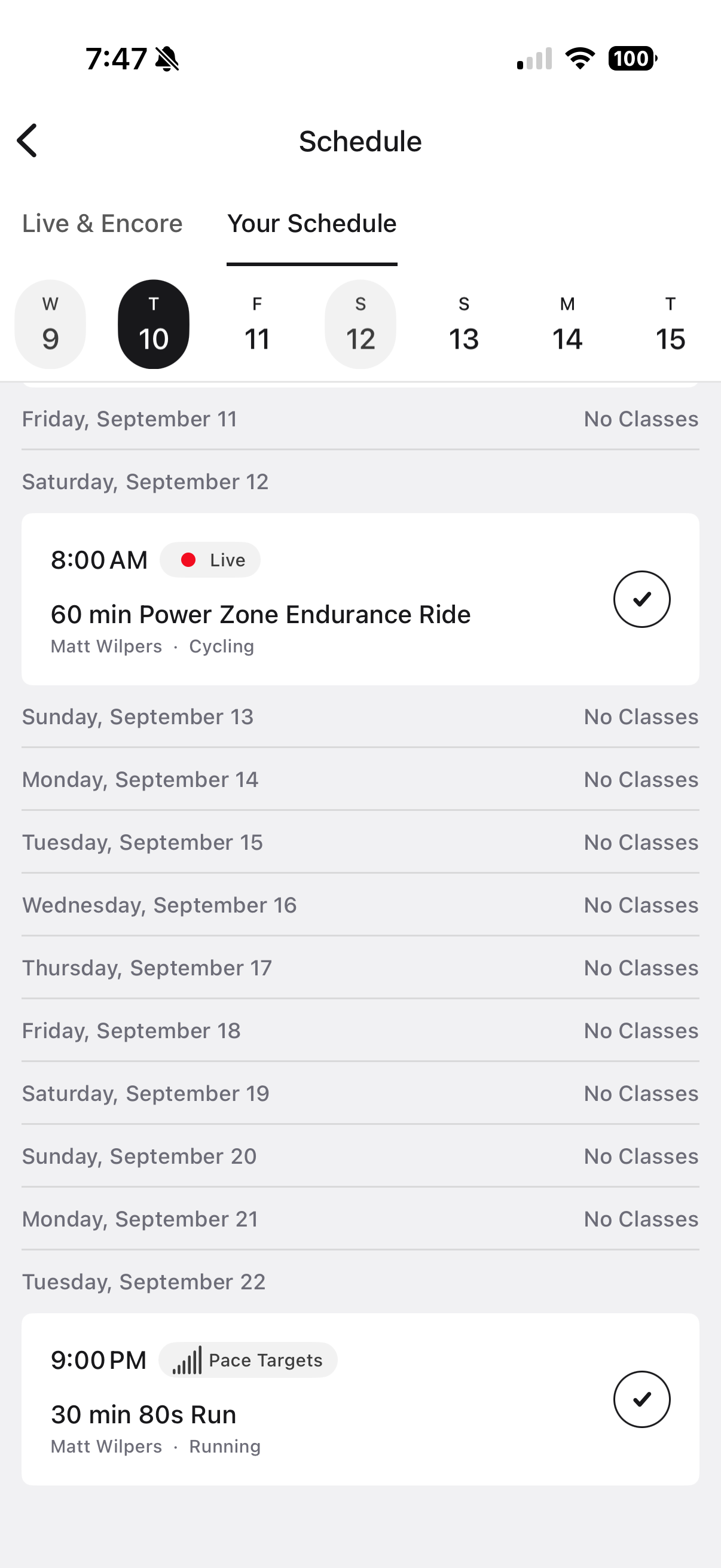Image resolution: width=721 pixels, height=1568 pixels.
Task: Tap the back arrow icon
Action: pyautogui.click(x=28, y=141)
